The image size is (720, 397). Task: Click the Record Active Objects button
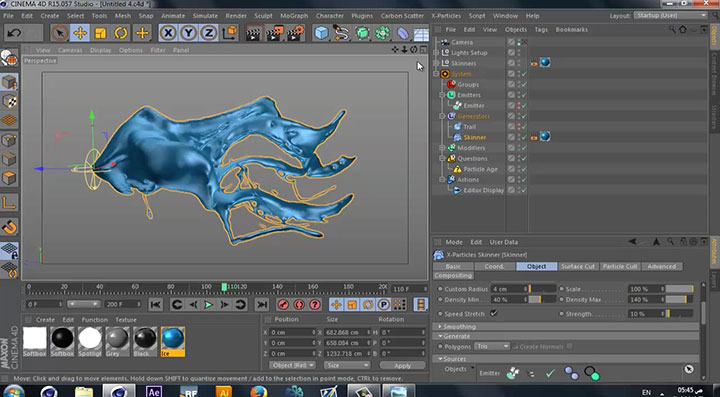point(283,304)
